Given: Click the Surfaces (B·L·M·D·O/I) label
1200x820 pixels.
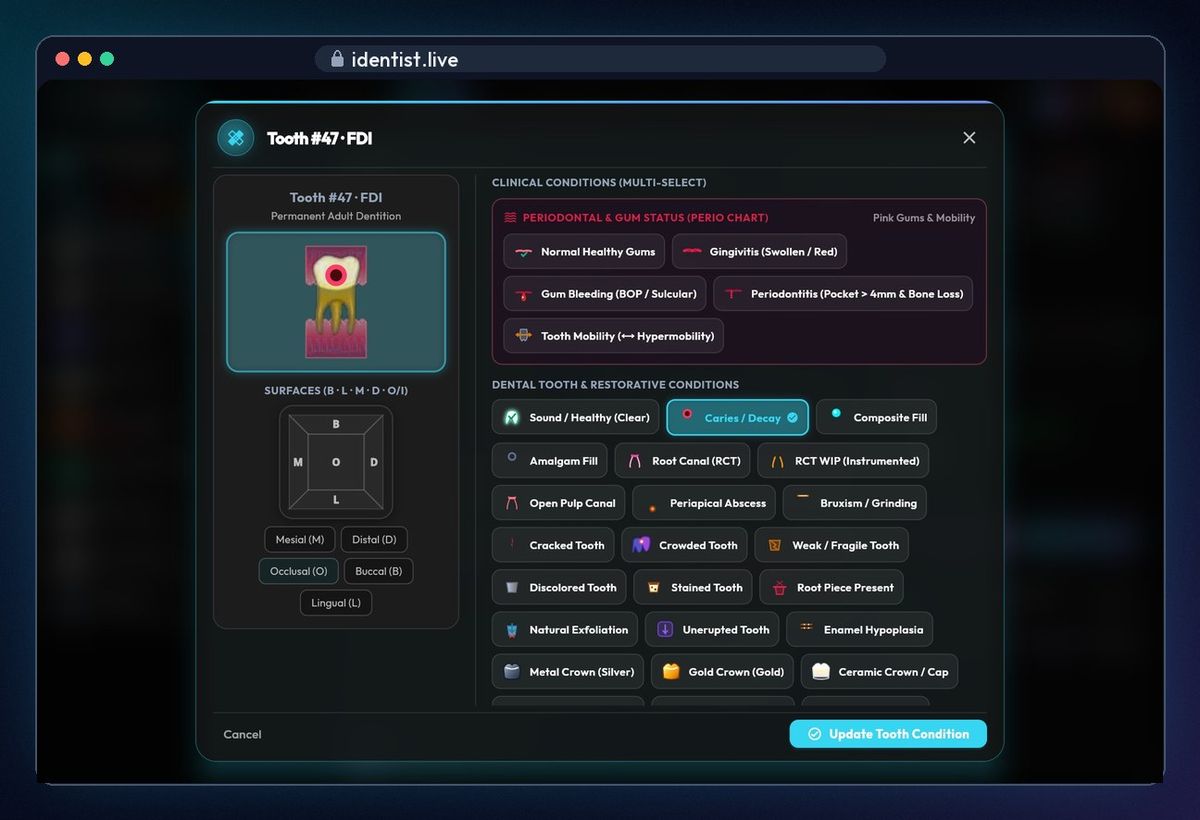Looking at the screenshot, I should click(x=336, y=391).
